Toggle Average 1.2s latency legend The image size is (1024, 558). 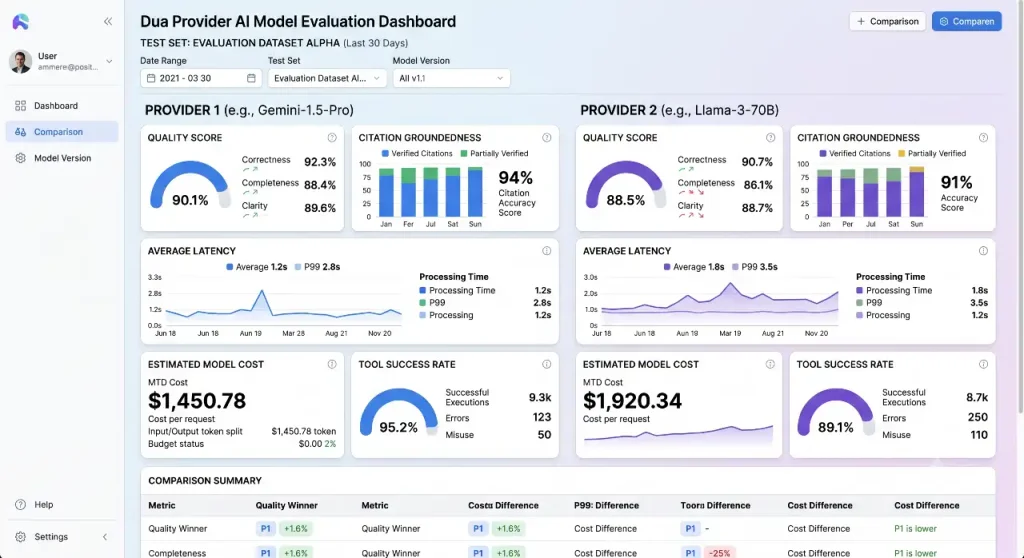point(257,267)
